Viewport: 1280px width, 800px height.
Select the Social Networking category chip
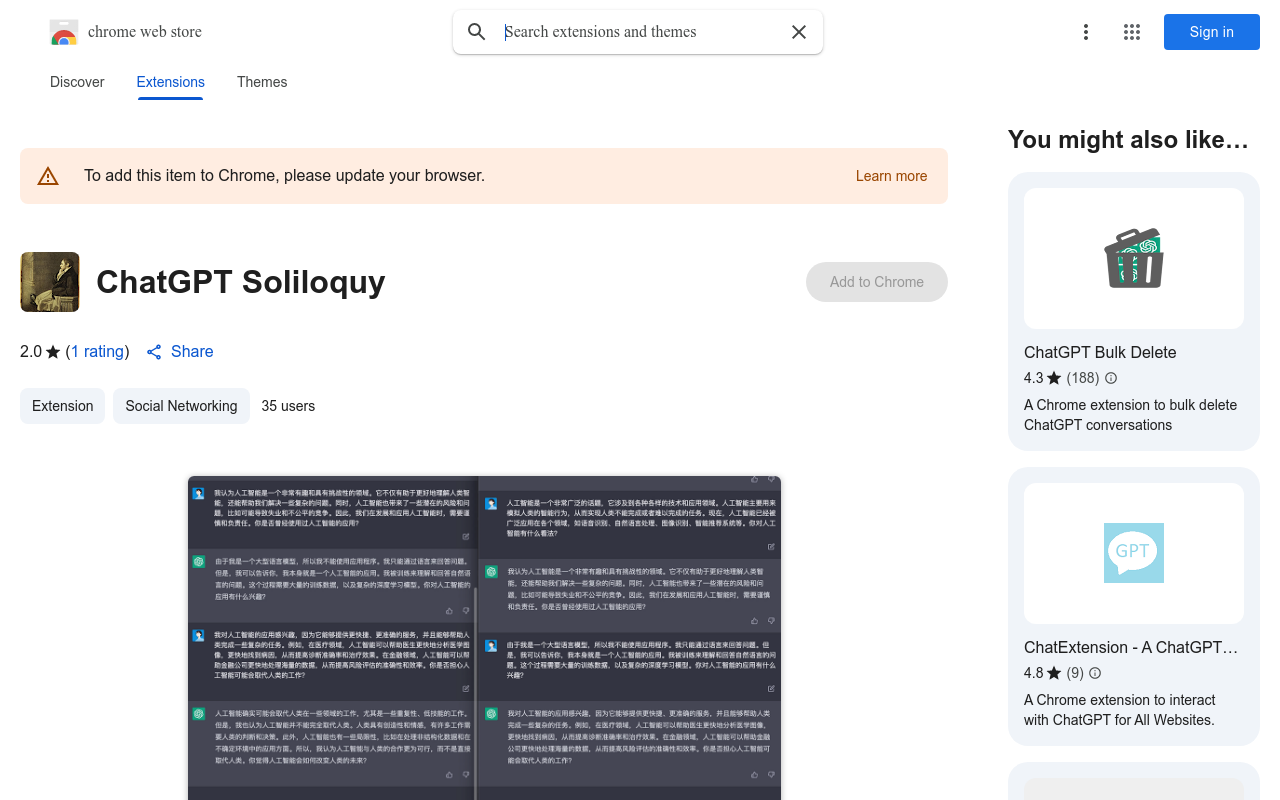point(181,406)
